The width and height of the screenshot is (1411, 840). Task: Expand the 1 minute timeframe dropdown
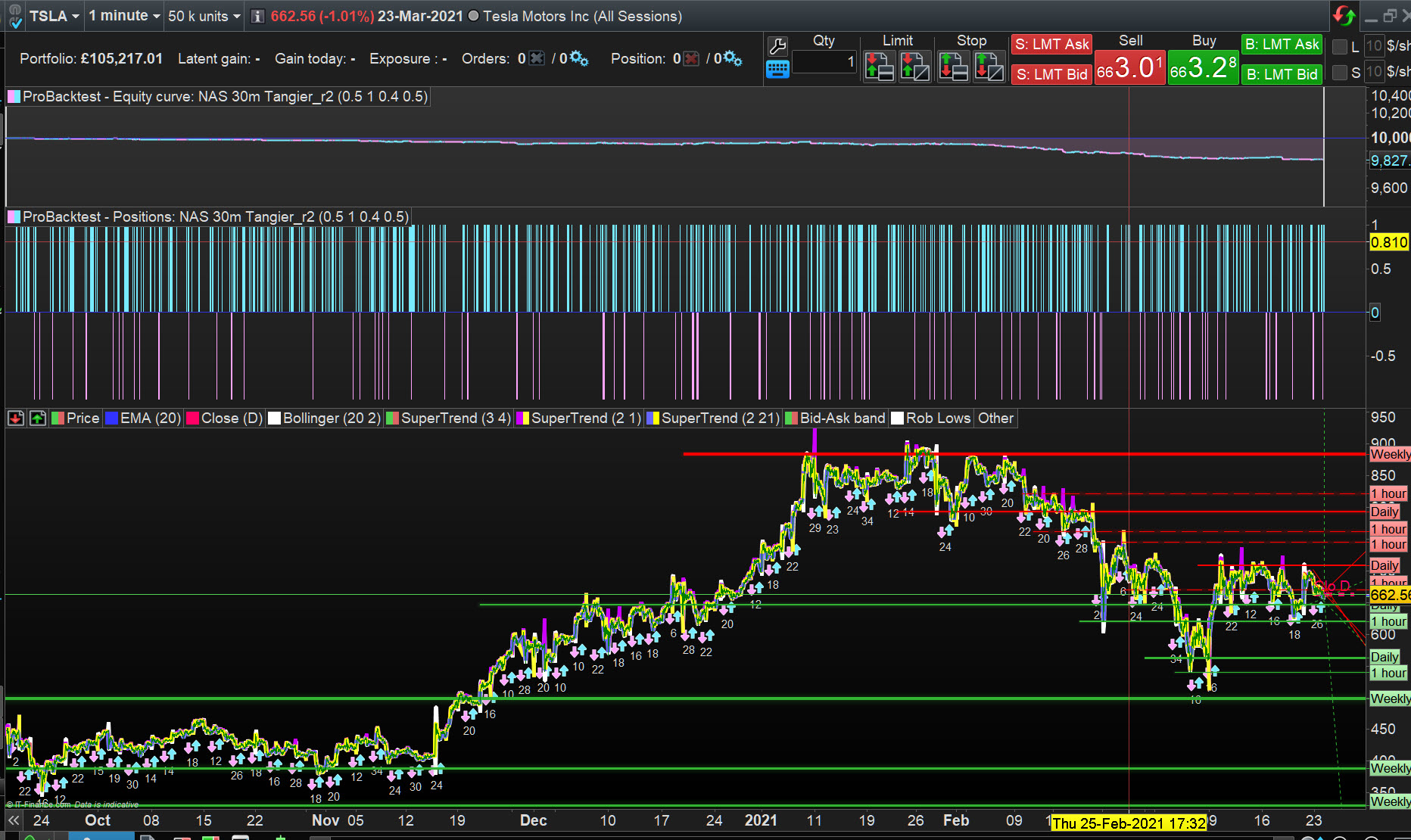click(124, 16)
